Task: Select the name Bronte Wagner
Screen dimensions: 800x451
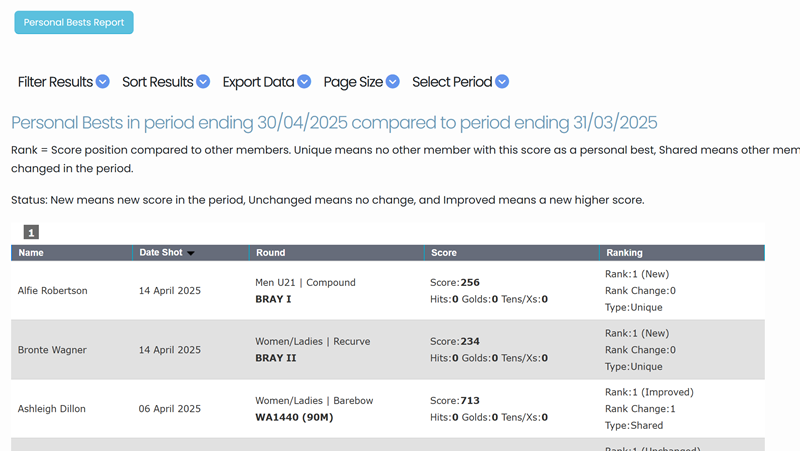Action: (52, 350)
